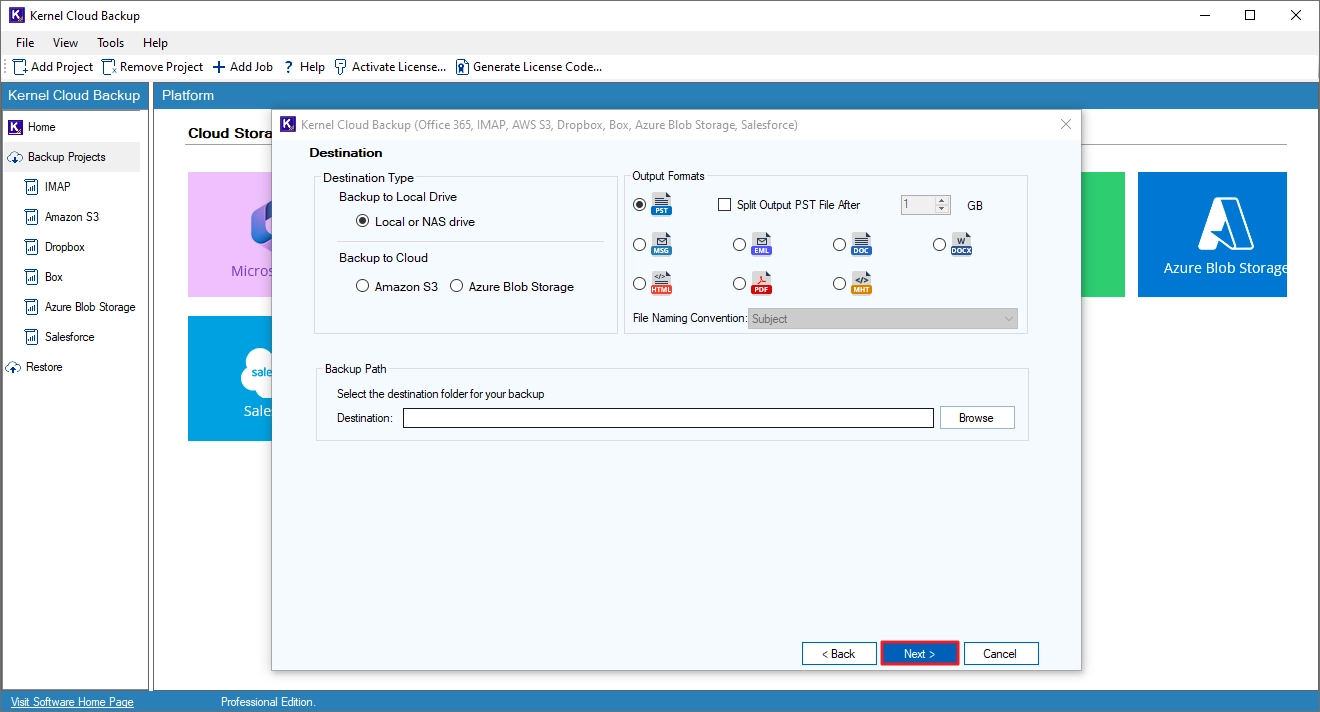Click the Browse button
1320x712 pixels.
977,418
